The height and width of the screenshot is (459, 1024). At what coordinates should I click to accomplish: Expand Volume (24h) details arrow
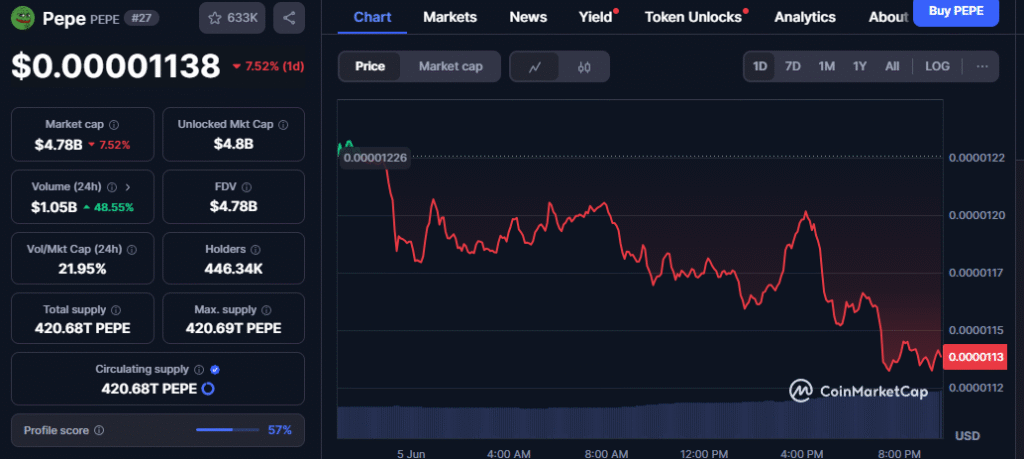click(128, 187)
